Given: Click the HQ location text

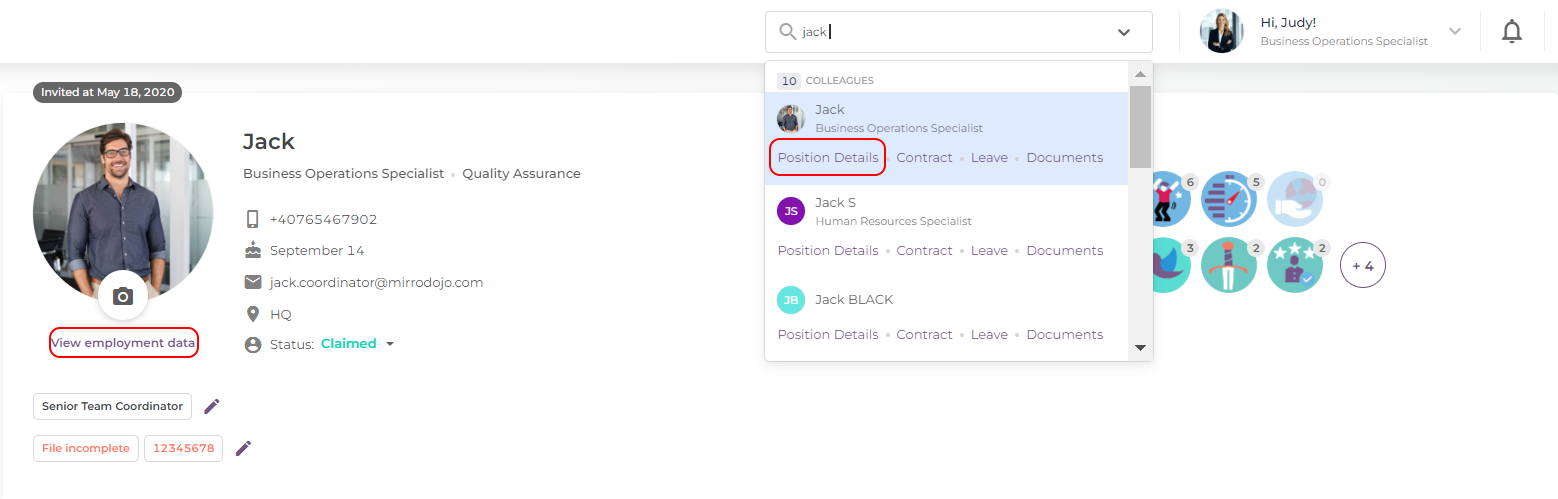Looking at the screenshot, I should (x=281, y=314).
